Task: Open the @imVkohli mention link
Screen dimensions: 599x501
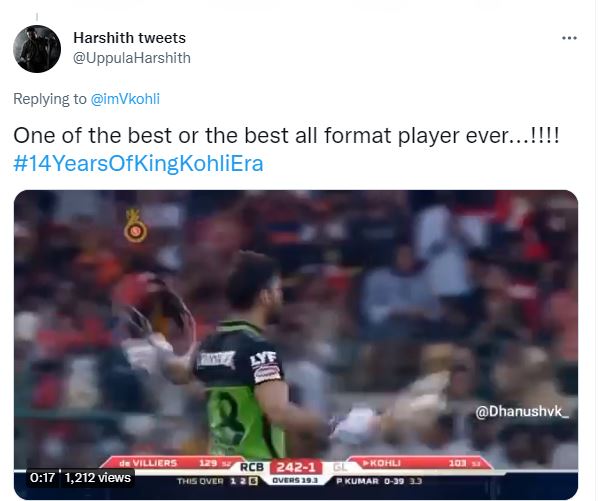Action: pos(125,99)
